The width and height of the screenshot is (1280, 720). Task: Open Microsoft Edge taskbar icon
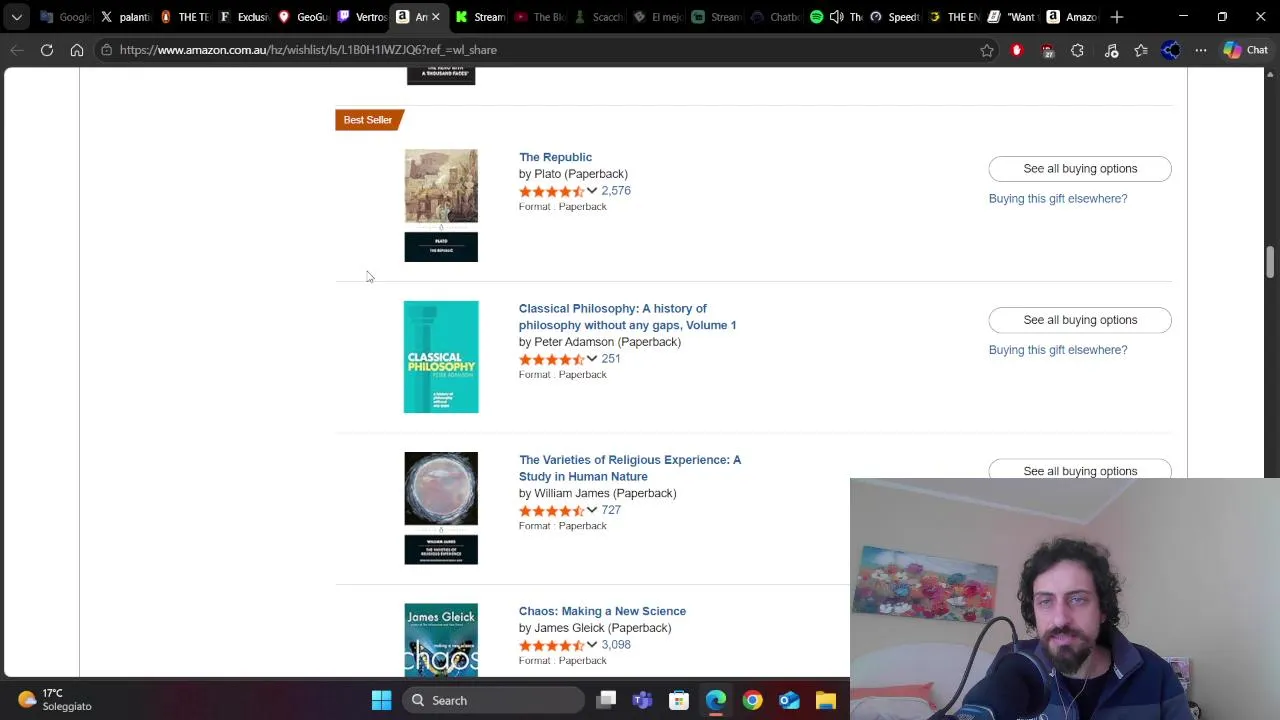pos(716,700)
